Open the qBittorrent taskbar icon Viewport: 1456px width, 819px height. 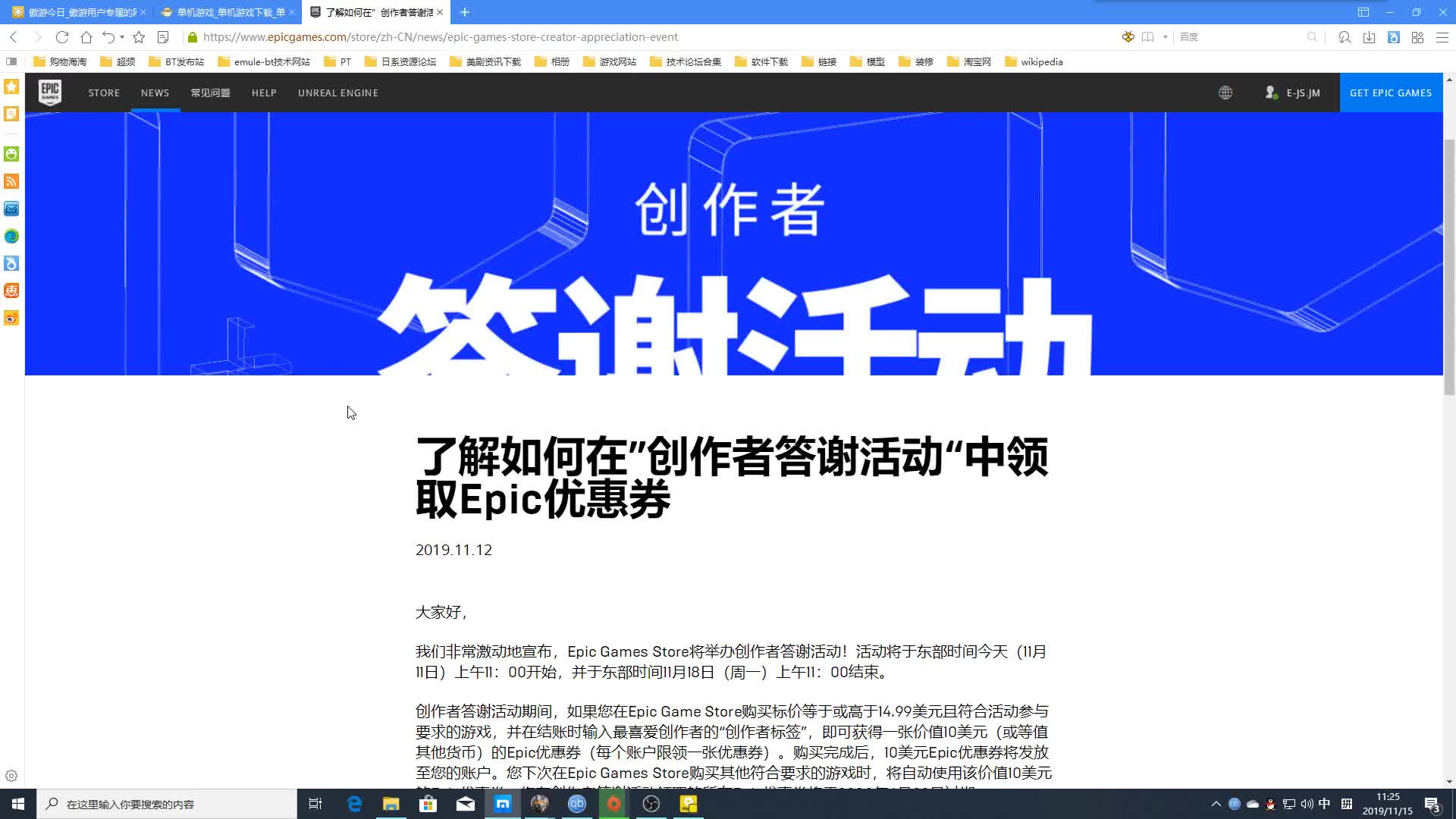pyautogui.click(x=577, y=804)
